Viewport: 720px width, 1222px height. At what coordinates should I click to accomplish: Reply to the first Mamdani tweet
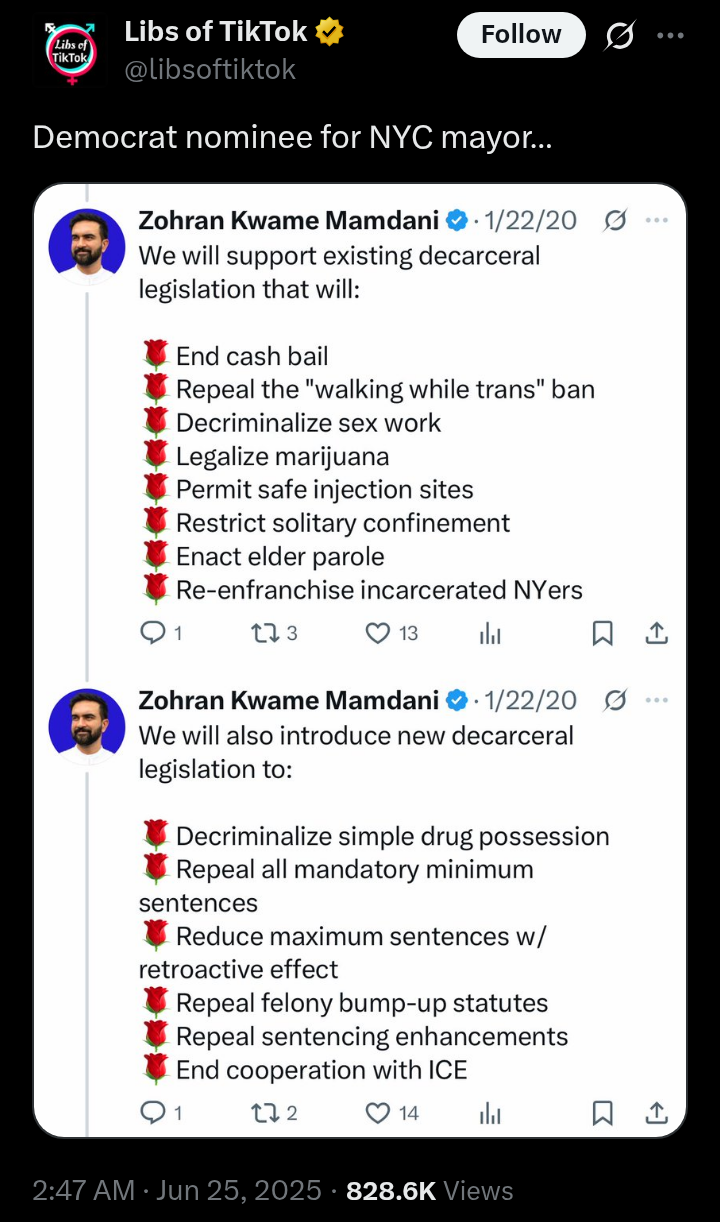(153, 633)
